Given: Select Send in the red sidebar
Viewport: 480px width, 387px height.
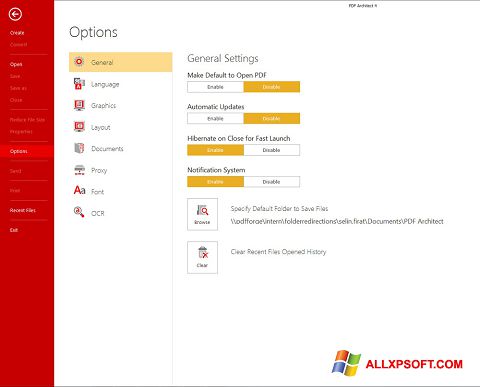Looking at the screenshot, I should pos(15,171).
